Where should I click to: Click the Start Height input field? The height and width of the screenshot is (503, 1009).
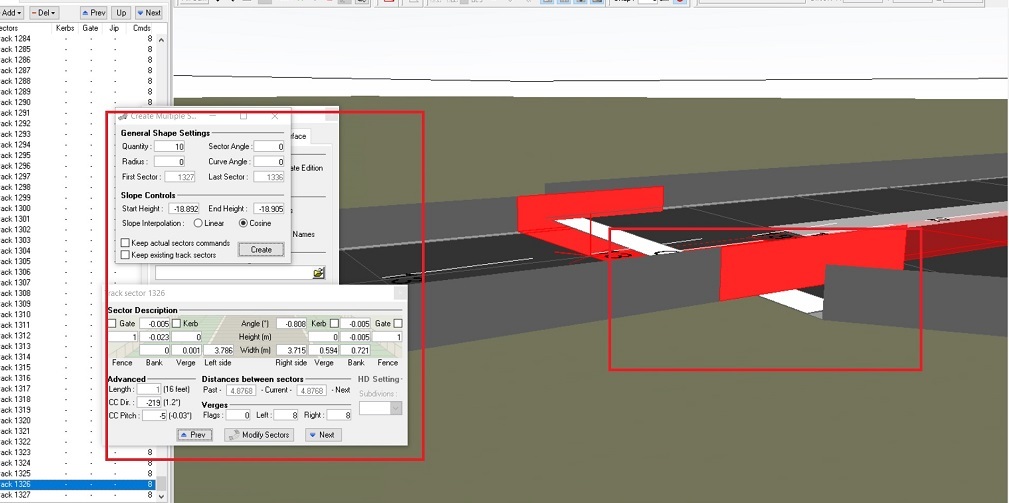184,209
